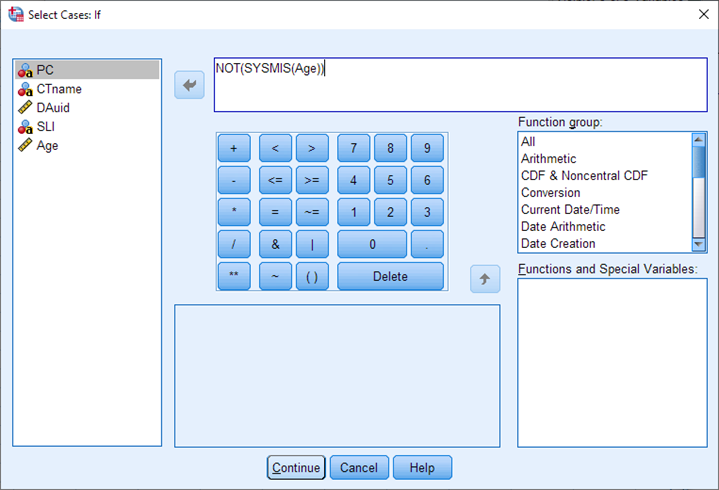Select CDF & Noncentral CDF group
Image resolution: width=719 pixels, height=490 pixels.
click(x=605, y=176)
